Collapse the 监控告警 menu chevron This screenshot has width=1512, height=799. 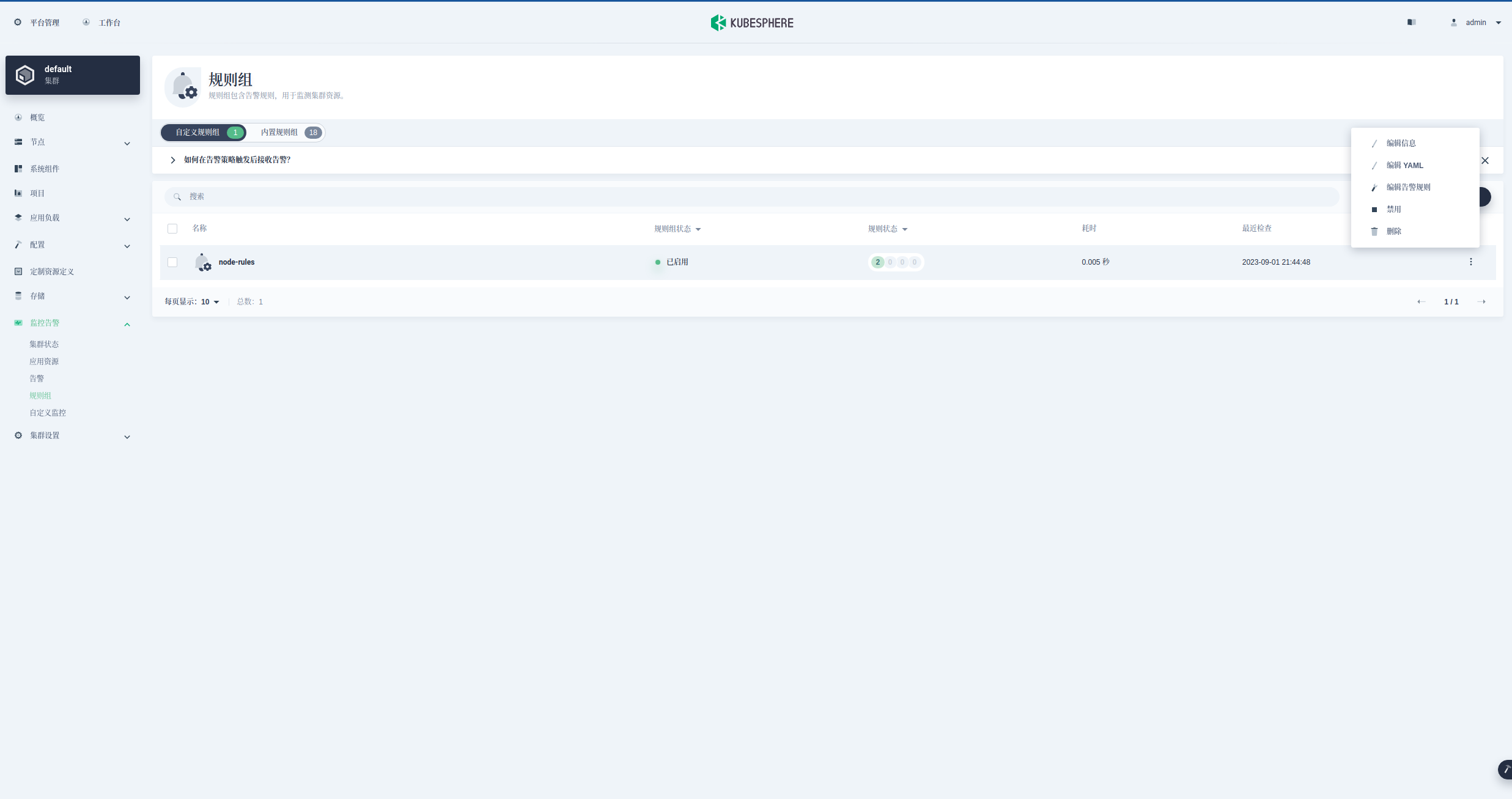point(127,325)
